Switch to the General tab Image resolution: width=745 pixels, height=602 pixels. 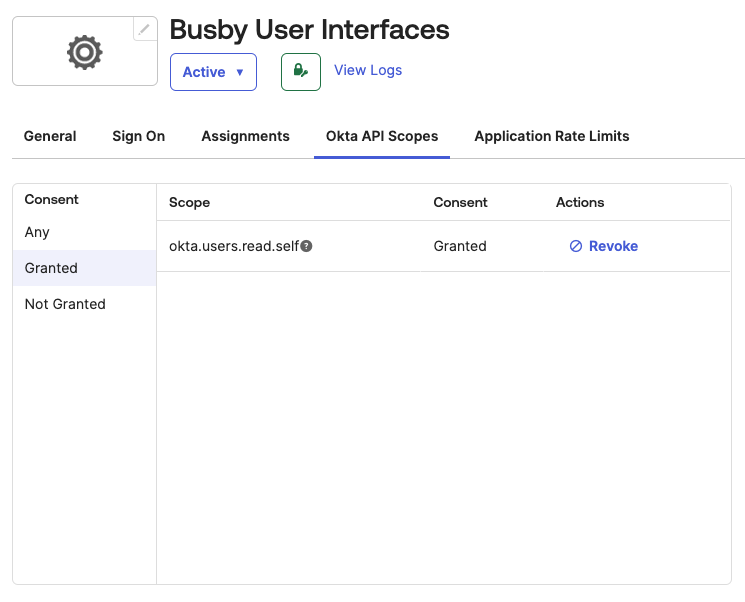(x=50, y=136)
